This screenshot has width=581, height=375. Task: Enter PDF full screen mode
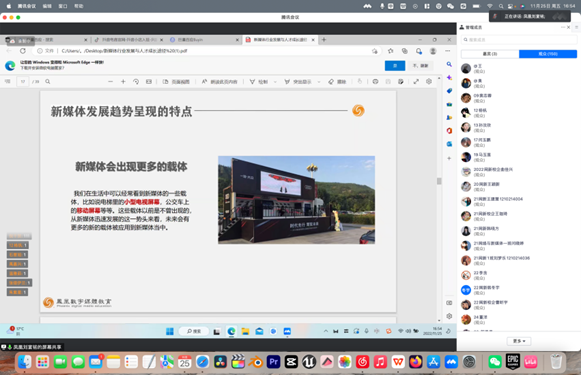tap(416, 82)
